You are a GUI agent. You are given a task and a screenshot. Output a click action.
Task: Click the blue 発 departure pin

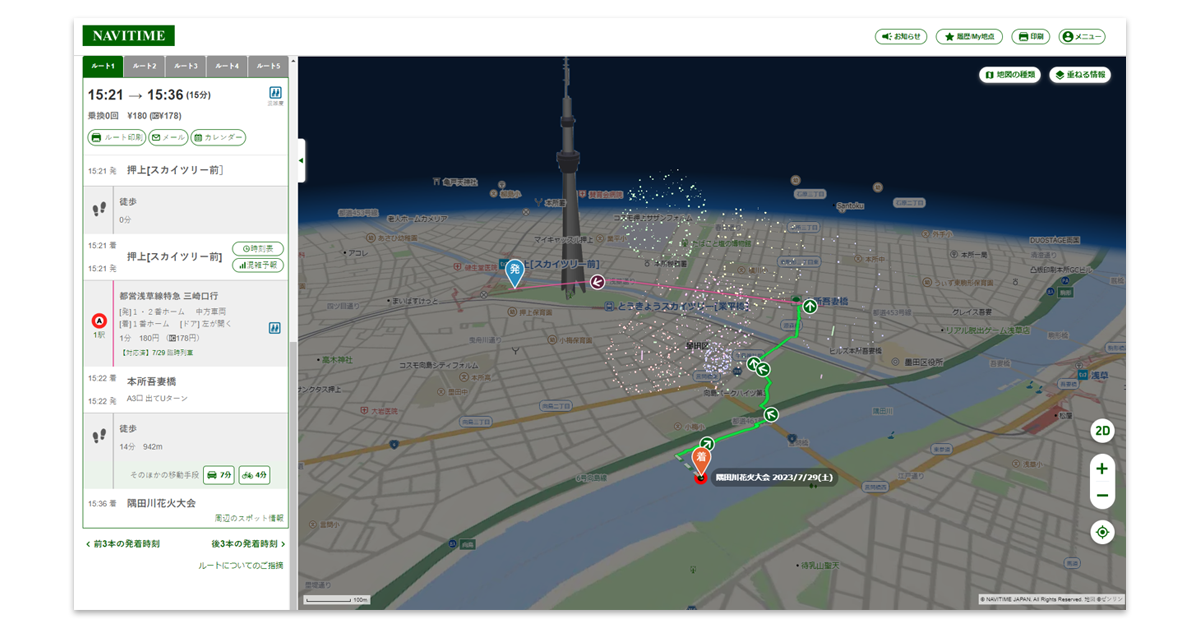point(515,273)
